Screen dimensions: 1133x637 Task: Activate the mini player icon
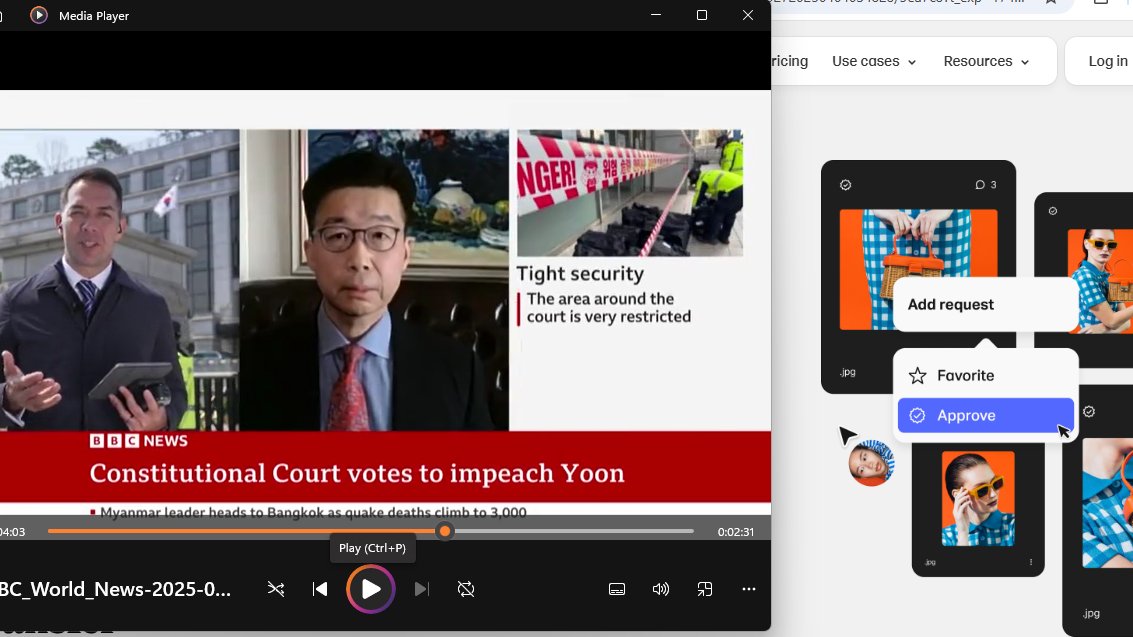[705, 589]
